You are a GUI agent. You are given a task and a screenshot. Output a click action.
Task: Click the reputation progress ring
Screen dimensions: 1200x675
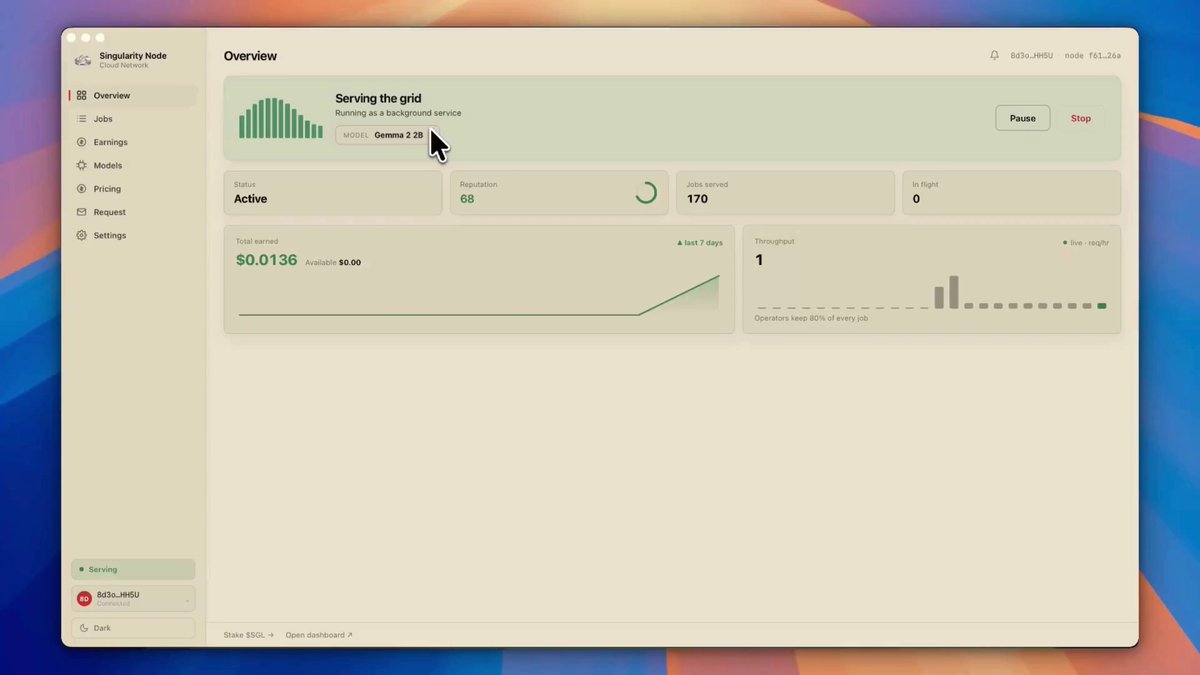point(646,193)
